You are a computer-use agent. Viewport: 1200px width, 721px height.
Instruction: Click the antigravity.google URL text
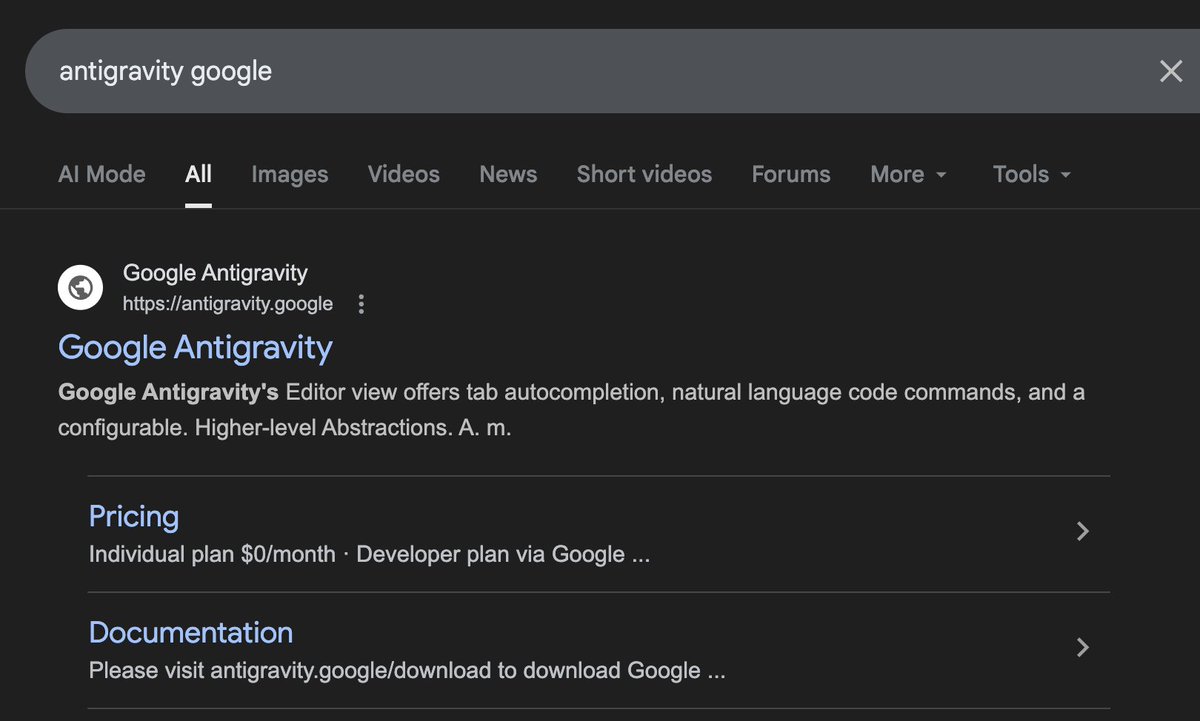tap(228, 303)
